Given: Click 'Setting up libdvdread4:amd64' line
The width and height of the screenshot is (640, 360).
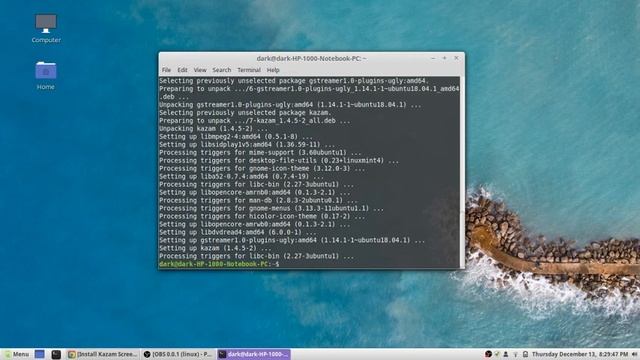Looking at the screenshot, I should pyautogui.click(x=238, y=232).
